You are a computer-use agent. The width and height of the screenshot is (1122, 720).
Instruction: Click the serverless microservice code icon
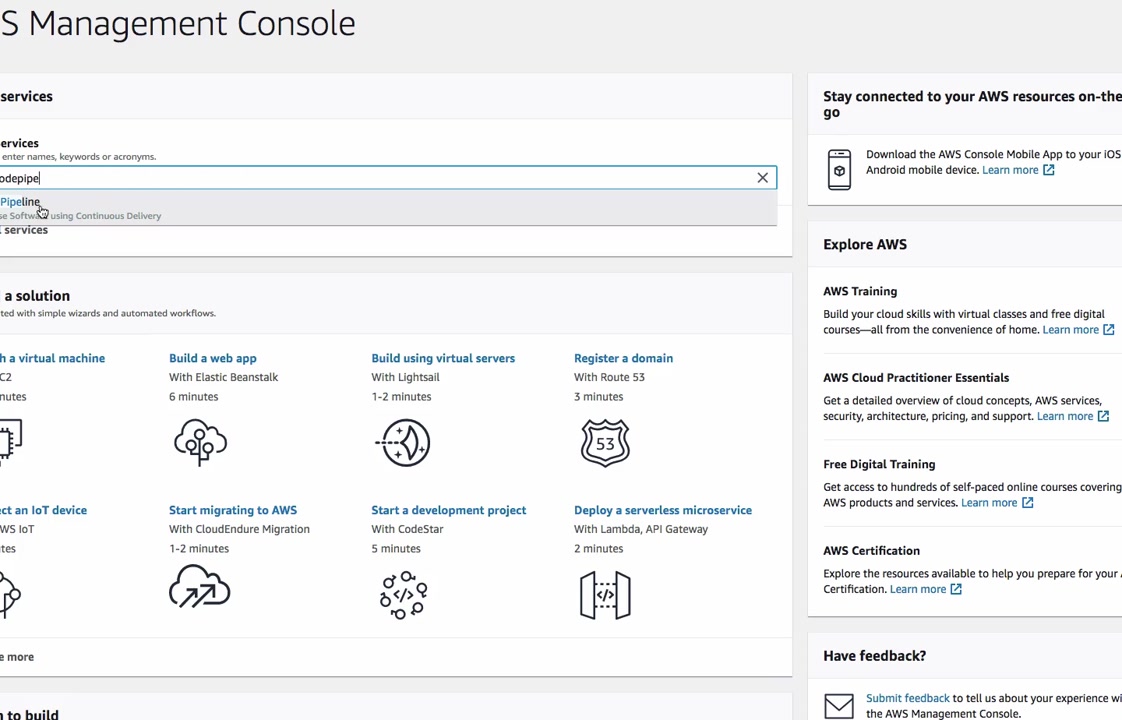tap(605, 594)
